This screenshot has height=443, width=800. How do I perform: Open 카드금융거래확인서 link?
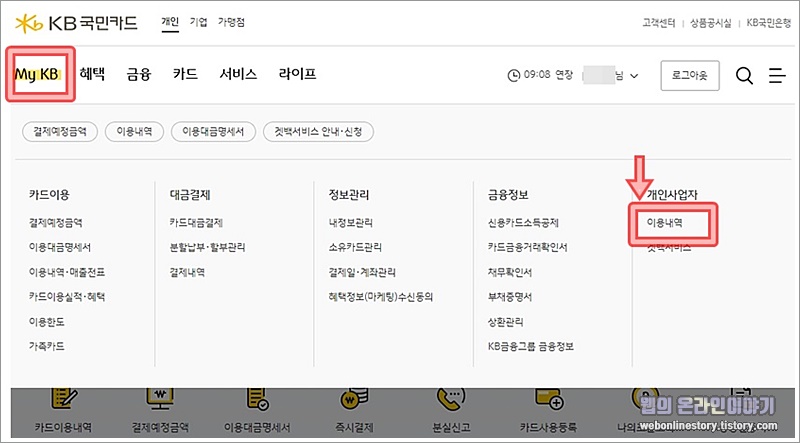pyautogui.click(x=528, y=248)
